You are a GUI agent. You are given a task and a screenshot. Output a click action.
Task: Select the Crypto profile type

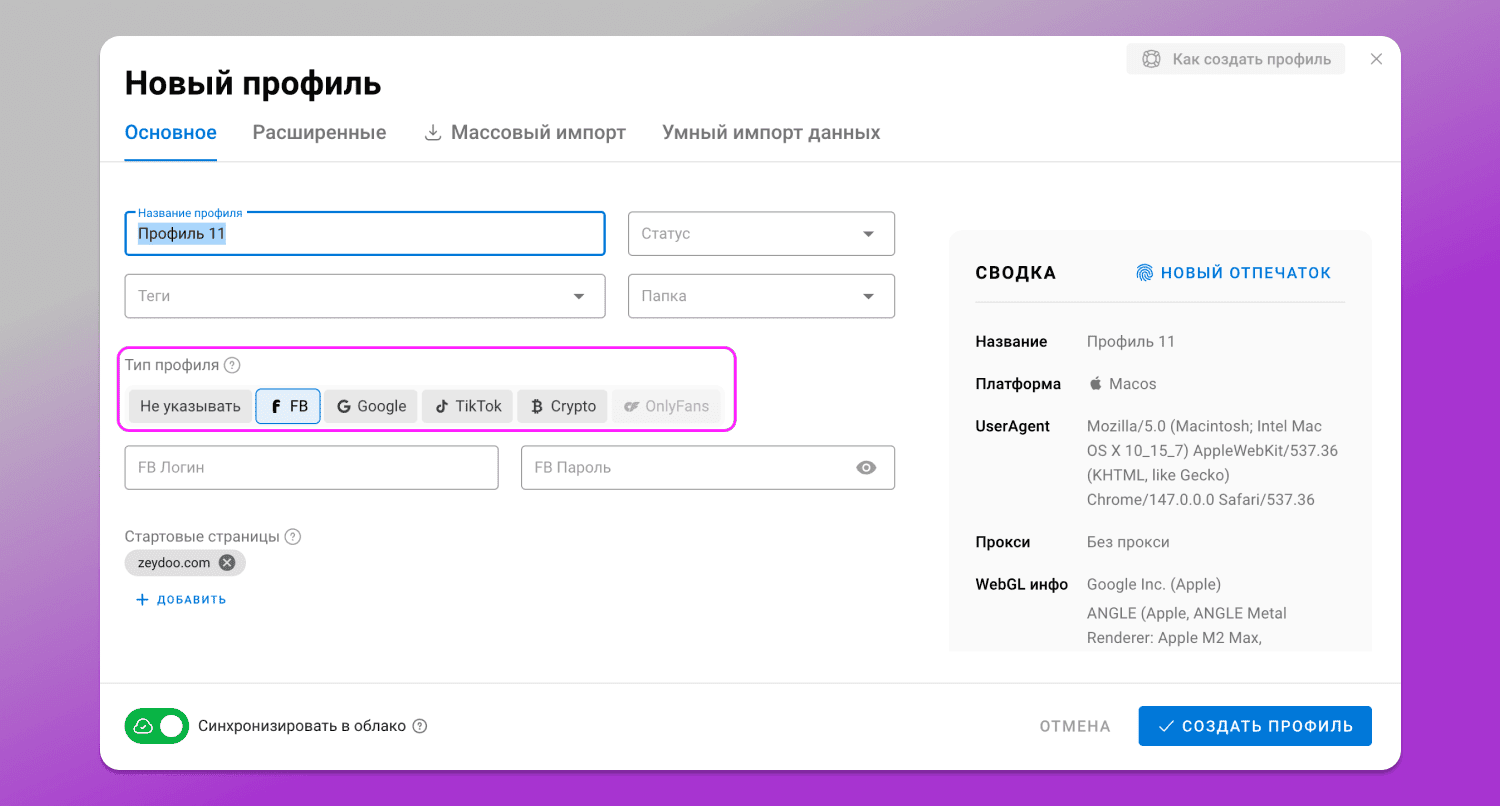click(x=562, y=406)
